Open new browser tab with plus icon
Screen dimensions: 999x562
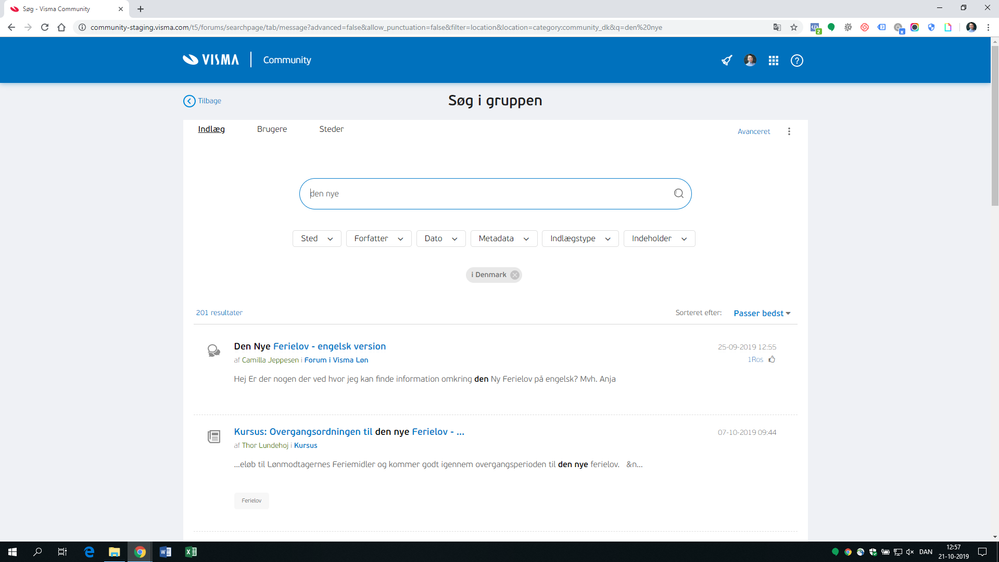pos(140,9)
